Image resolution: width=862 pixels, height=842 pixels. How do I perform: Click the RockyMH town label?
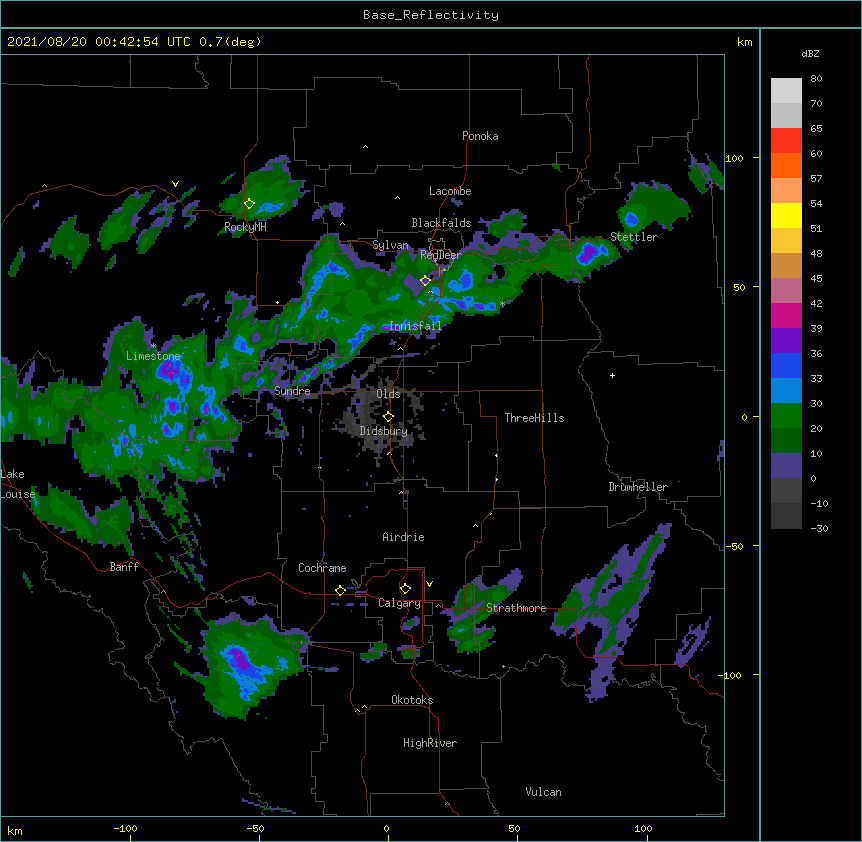point(245,227)
